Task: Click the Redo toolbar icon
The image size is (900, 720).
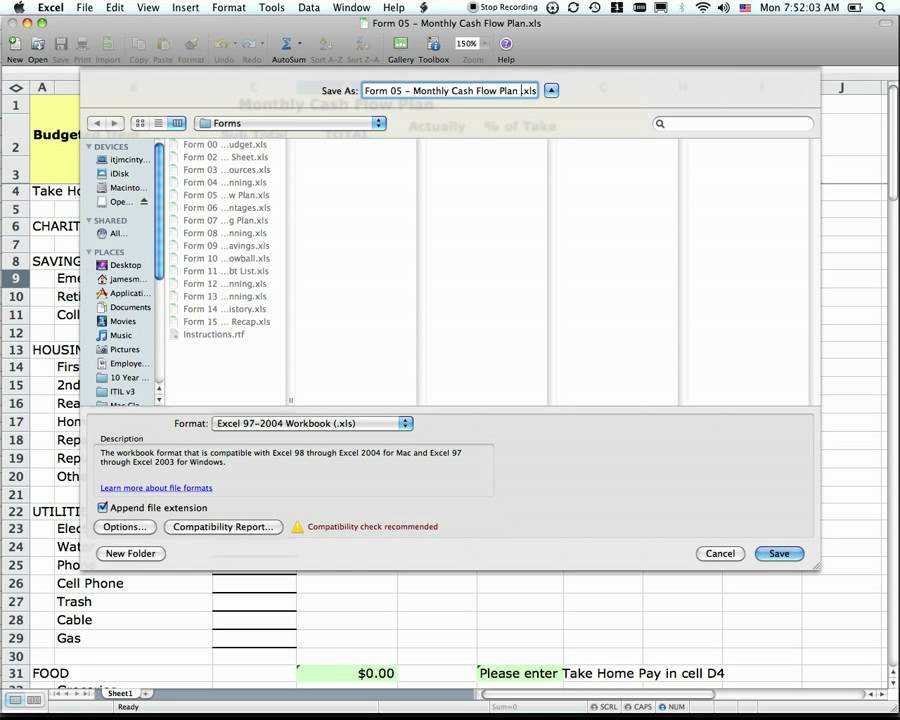Action: pyautogui.click(x=249, y=44)
